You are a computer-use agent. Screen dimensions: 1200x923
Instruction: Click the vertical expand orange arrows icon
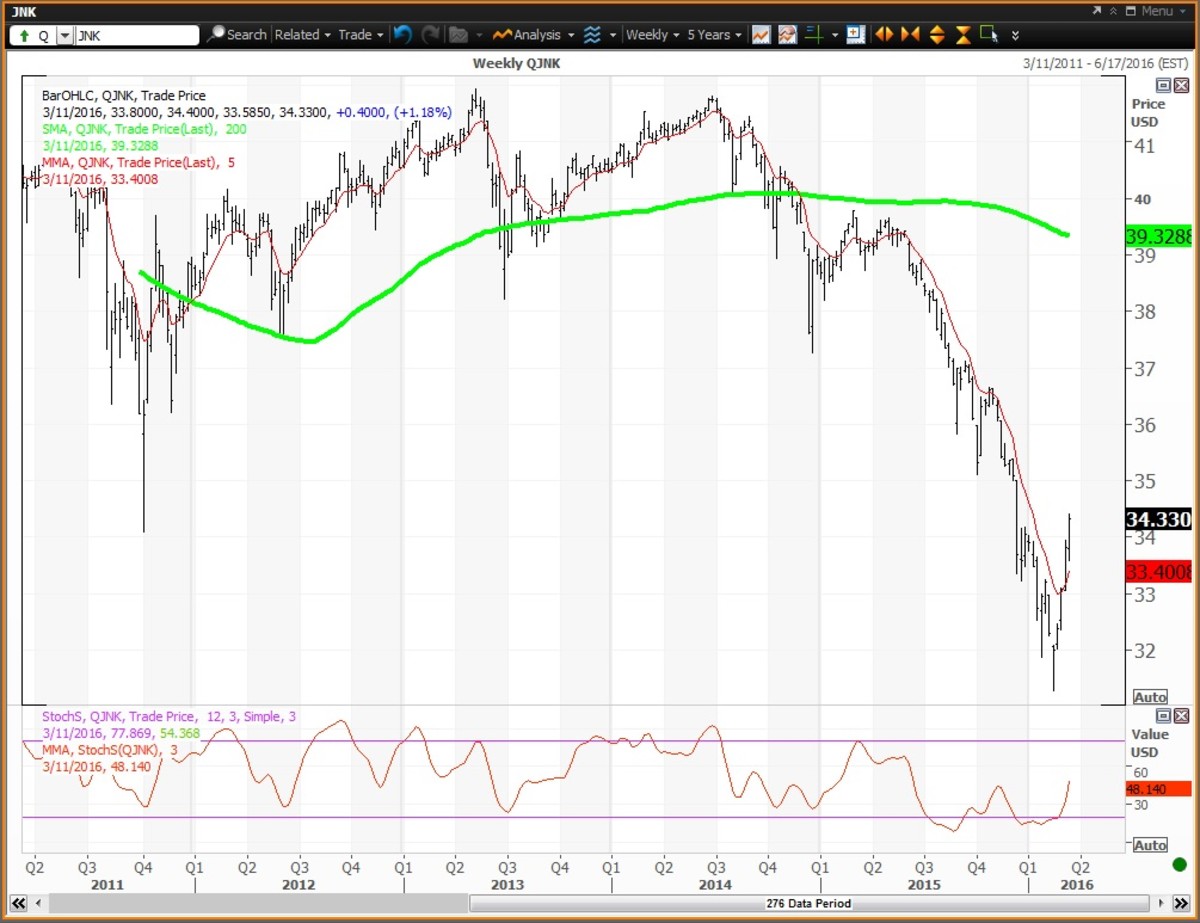(x=937, y=35)
